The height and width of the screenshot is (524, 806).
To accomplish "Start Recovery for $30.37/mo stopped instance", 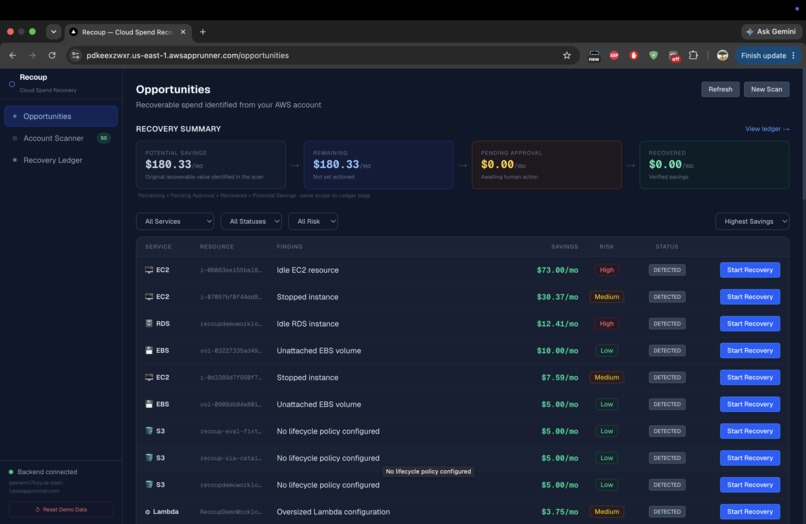I will (x=750, y=297).
